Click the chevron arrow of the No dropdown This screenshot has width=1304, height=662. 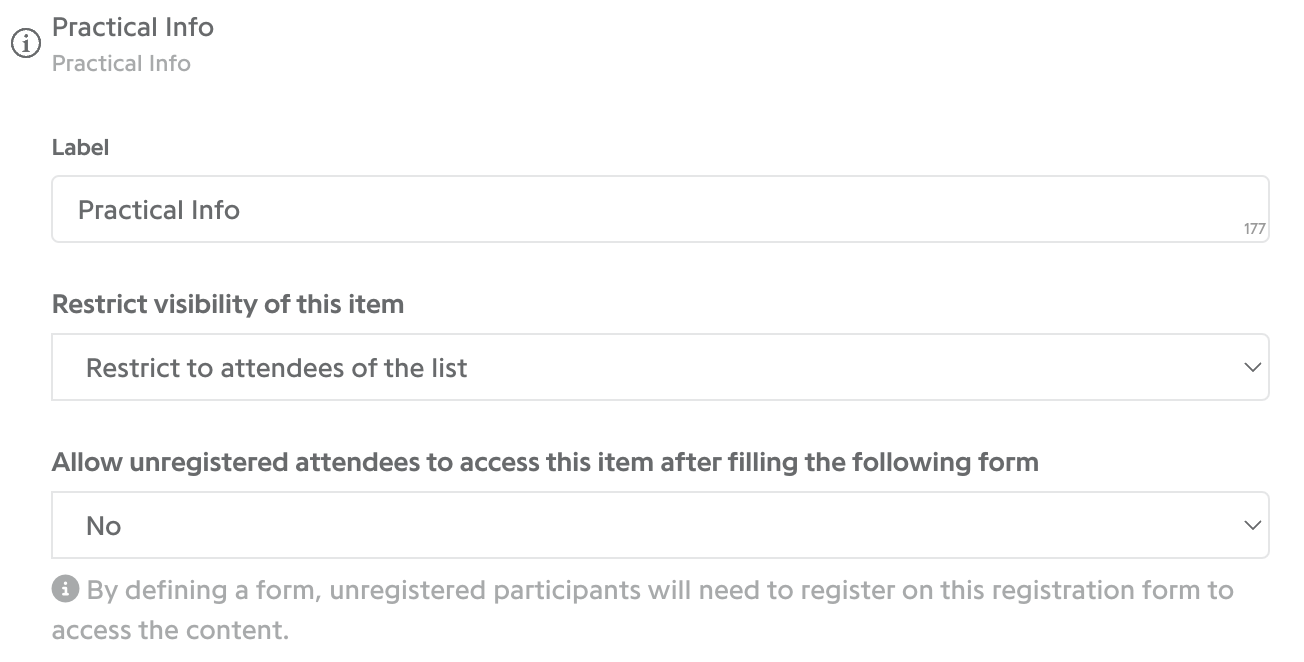1252,525
